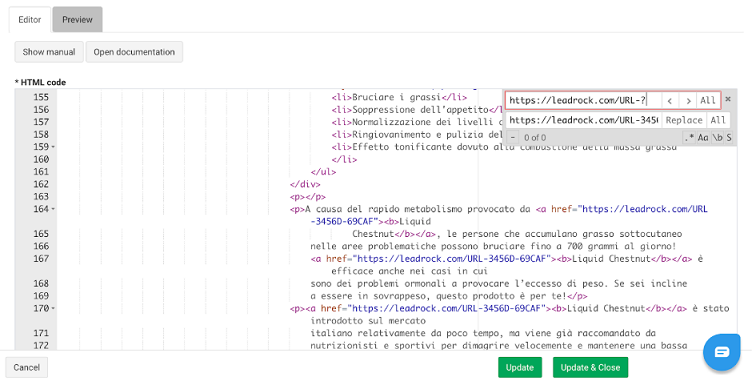Collapse the replace row with minus button
The height and width of the screenshot is (384, 756).
[513, 137]
